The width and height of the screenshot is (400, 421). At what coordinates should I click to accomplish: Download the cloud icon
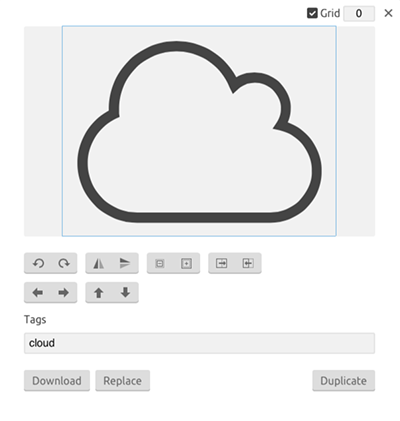(x=57, y=381)
